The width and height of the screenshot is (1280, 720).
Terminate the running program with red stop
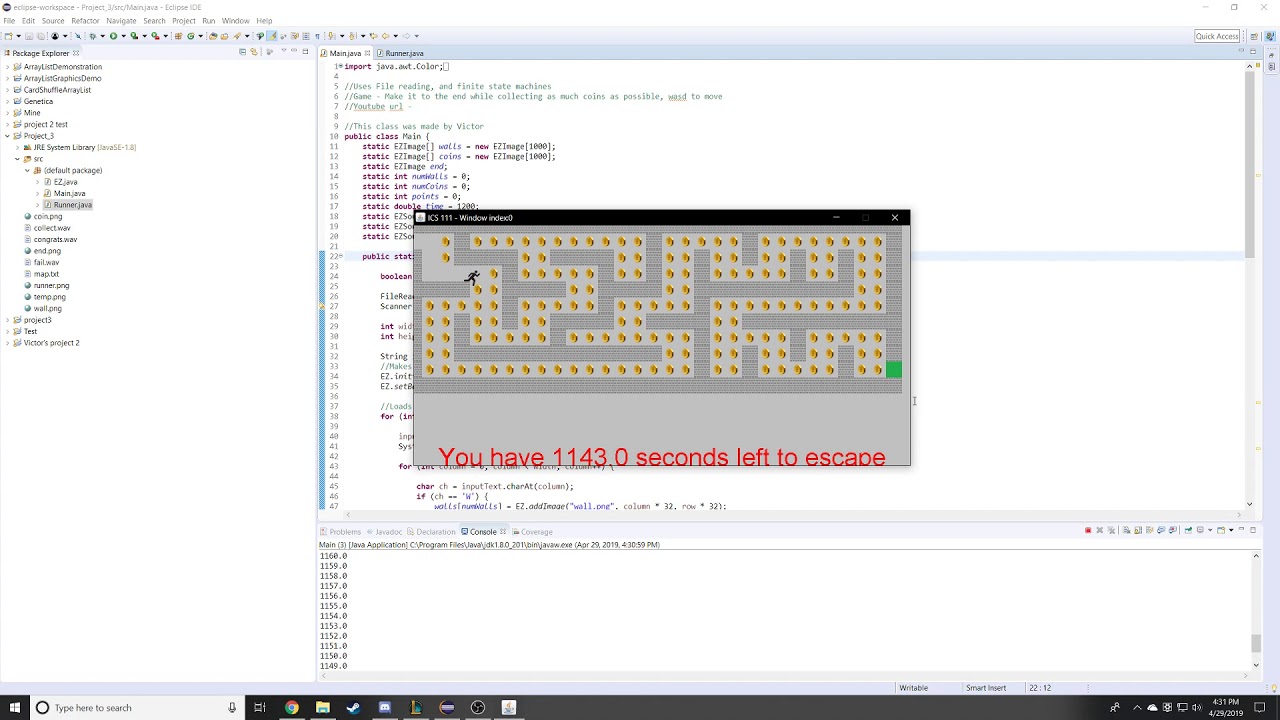pyautogui.click(x=1088, y=531)
